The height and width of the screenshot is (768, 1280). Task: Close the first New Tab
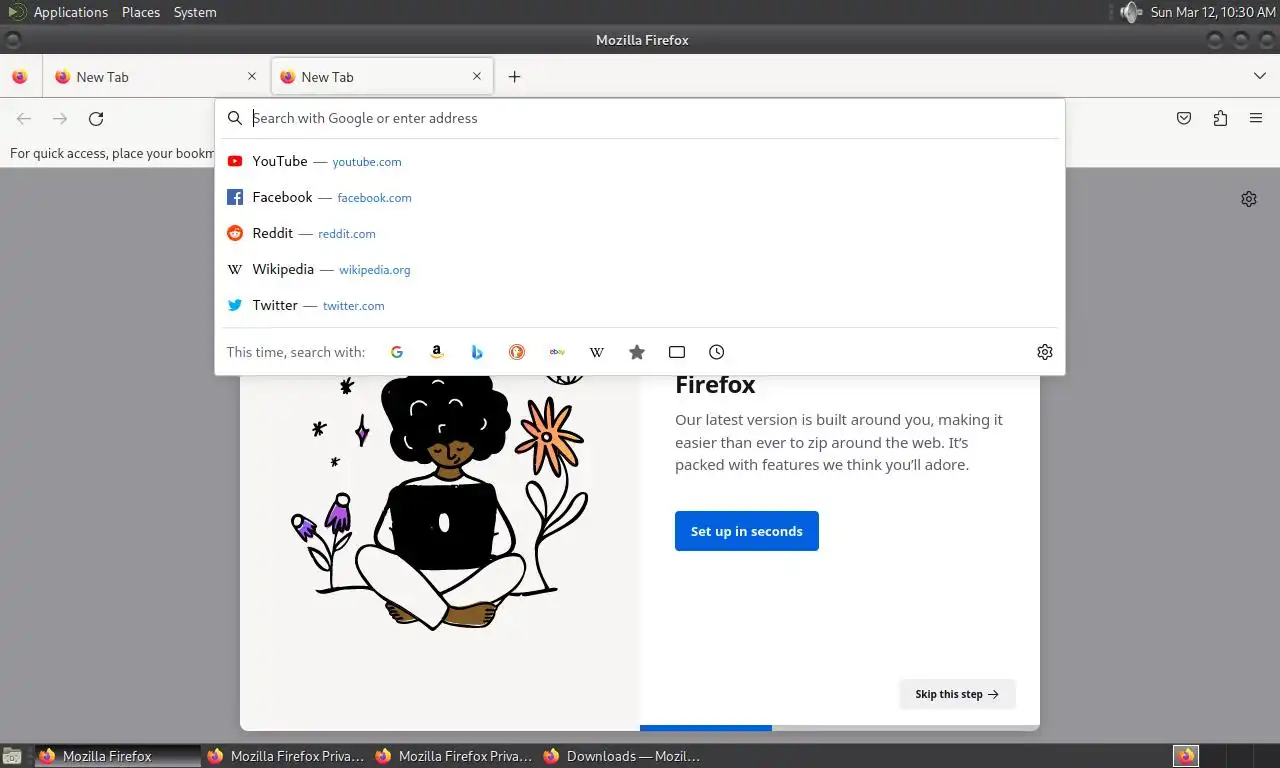pos(252,77)
